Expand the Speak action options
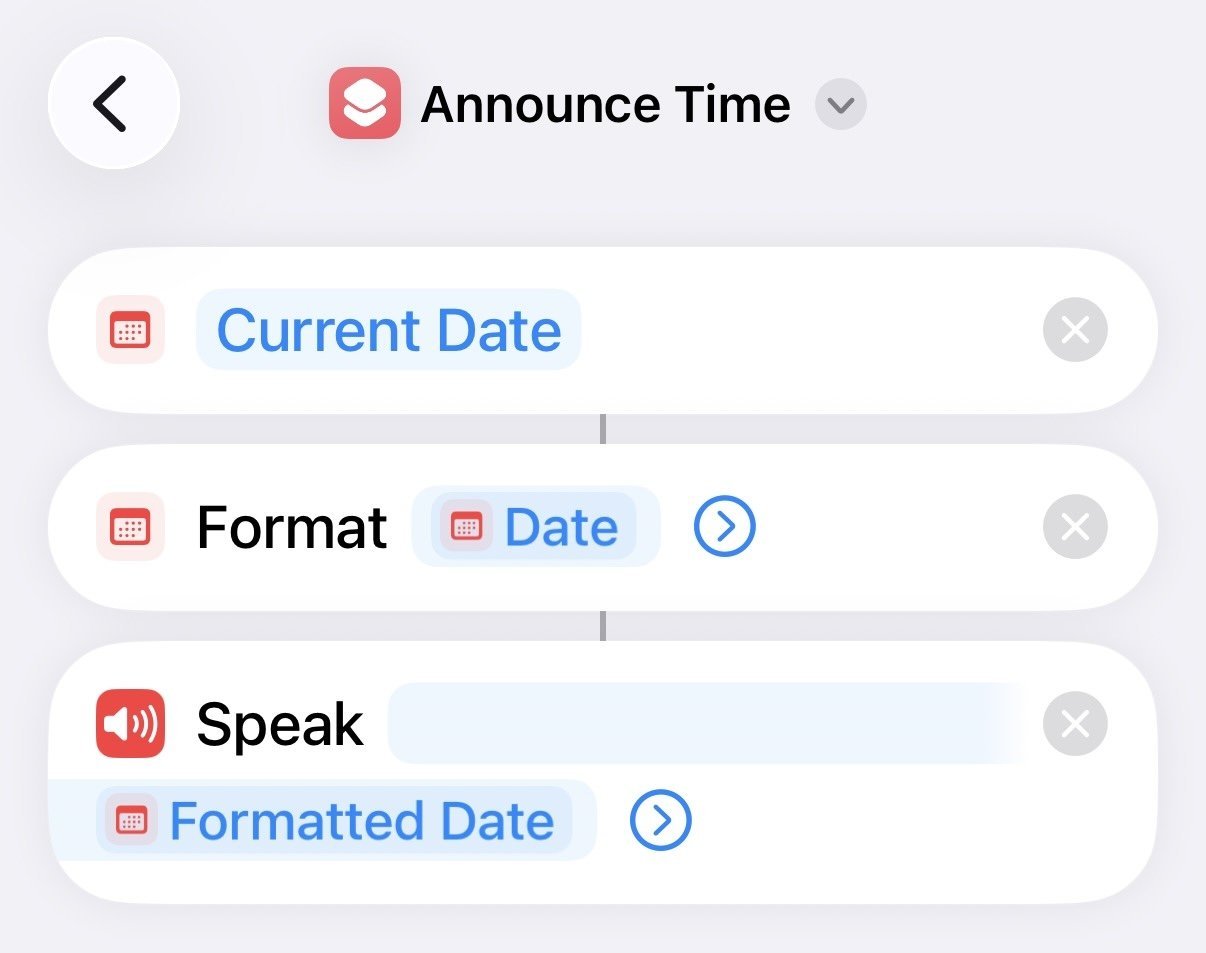 click(661, 821)
